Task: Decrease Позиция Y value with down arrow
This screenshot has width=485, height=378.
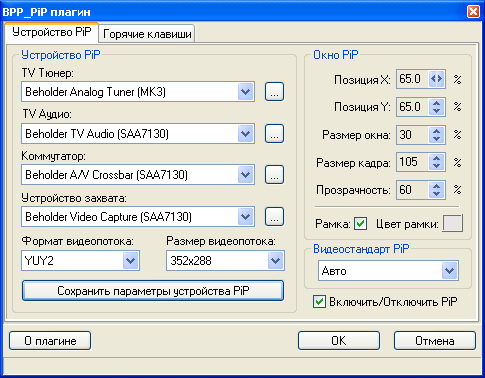Action: [x=437, y=111]
